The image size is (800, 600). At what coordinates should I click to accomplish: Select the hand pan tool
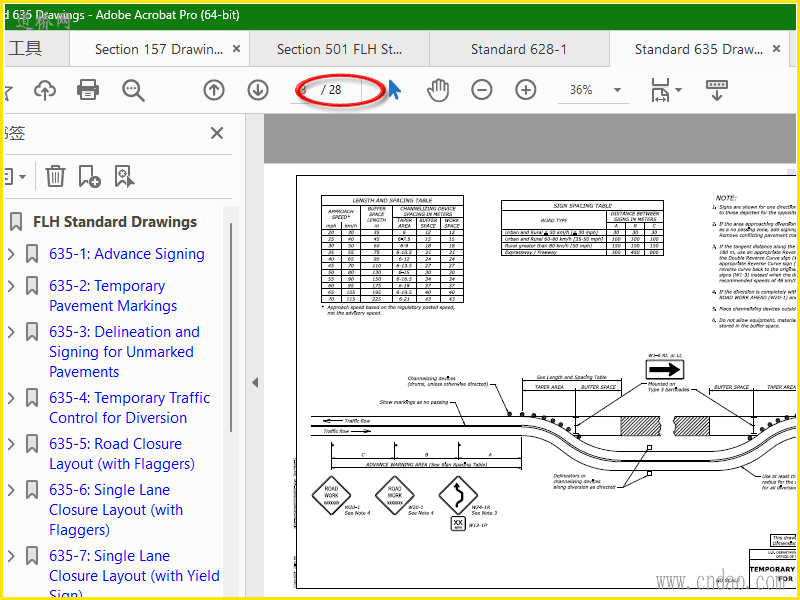coord(438,90)
